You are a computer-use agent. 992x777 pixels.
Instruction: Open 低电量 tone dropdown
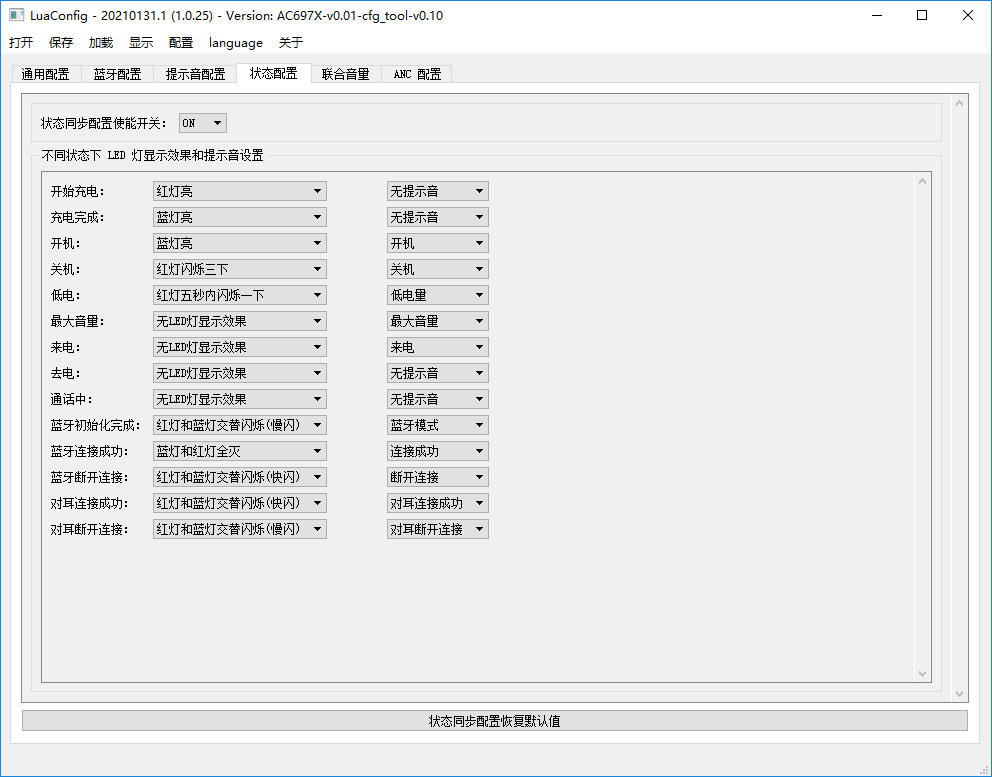tap(438, 295)
